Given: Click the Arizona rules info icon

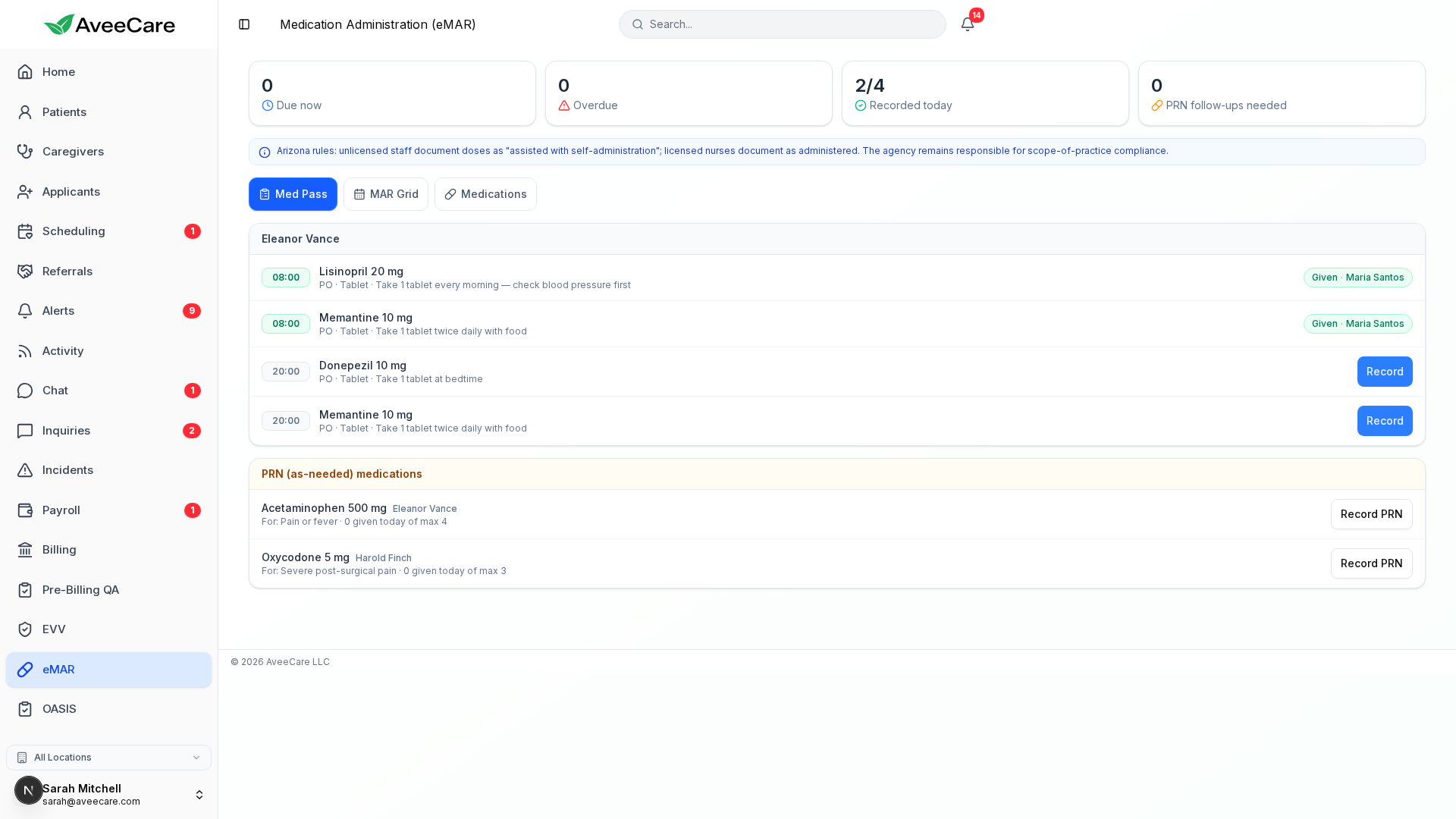Looking at the screenshot, I should (265, 152).
